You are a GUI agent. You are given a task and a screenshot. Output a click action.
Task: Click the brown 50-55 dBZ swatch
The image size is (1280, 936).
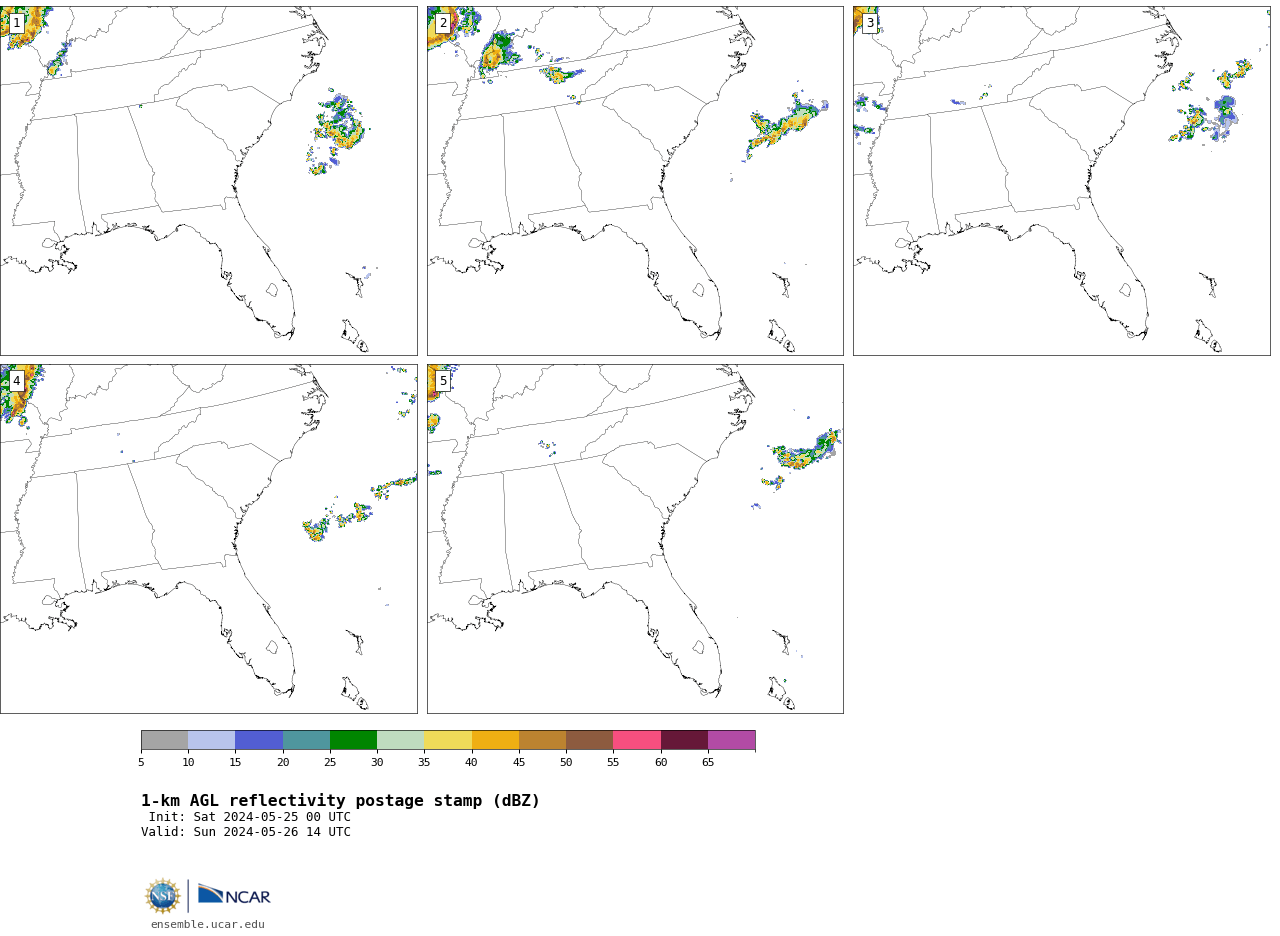pyautogui.click(x=589, y=740)
